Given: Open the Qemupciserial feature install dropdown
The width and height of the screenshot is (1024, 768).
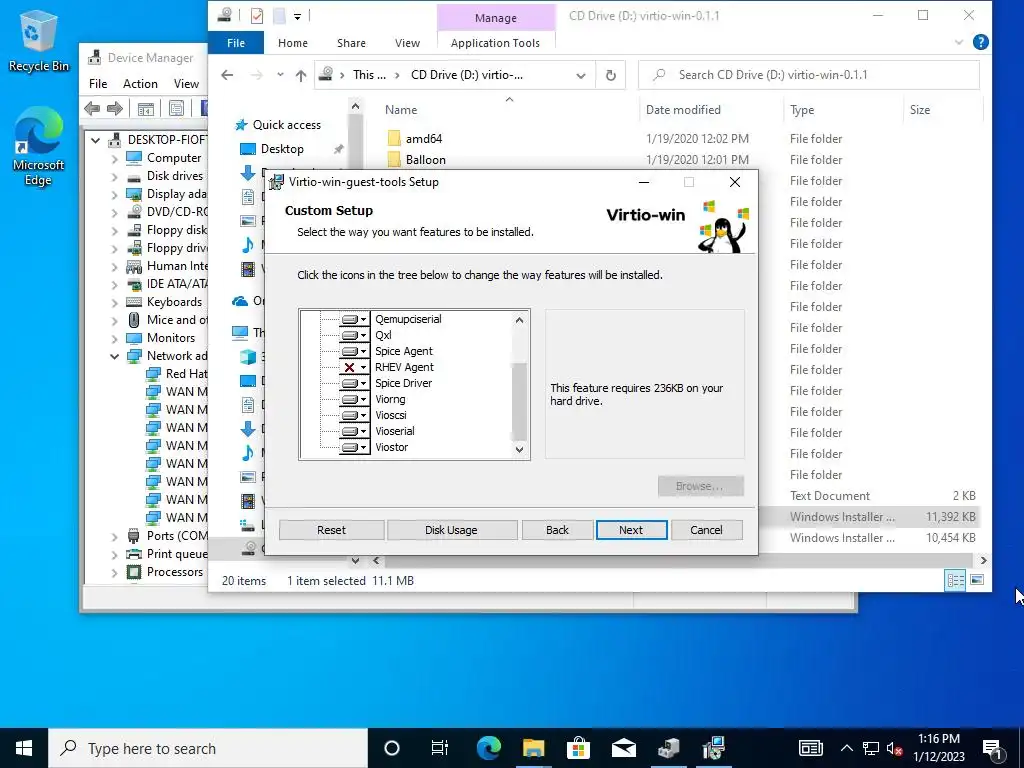Looking at the screenshot, I should pos(354,319).
